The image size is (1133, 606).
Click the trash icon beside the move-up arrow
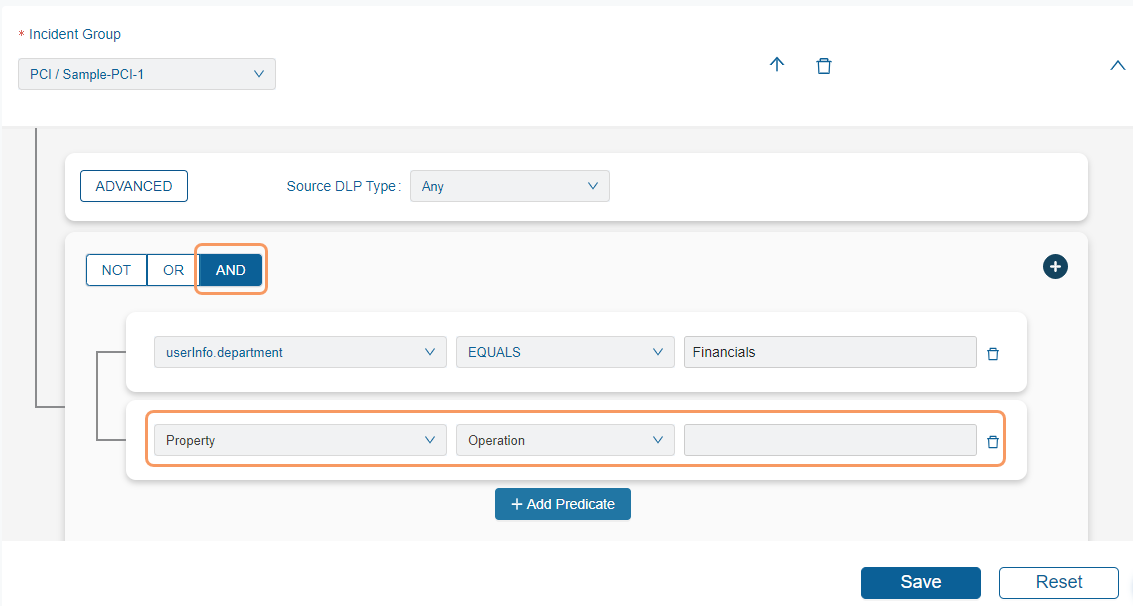[824, 65]
